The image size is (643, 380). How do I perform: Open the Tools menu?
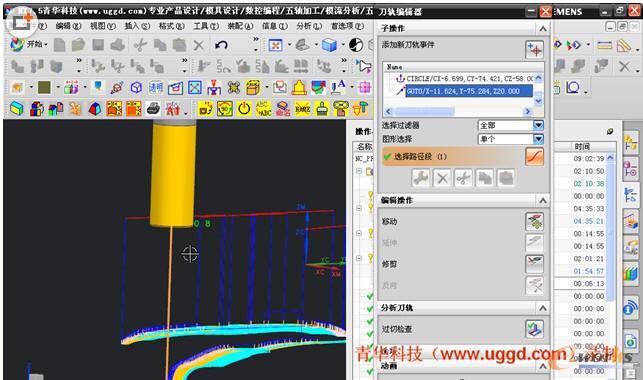206,26
